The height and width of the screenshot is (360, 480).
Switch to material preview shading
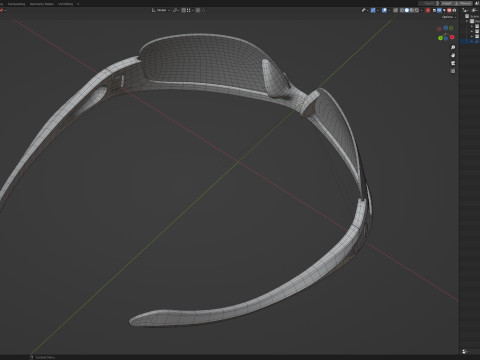tap(412, 10)
